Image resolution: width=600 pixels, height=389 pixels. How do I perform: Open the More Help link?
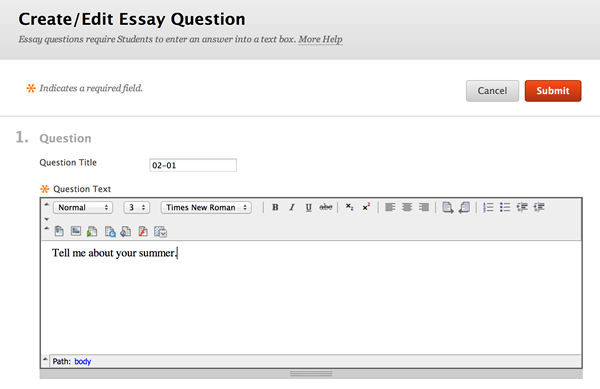point(320,39)
